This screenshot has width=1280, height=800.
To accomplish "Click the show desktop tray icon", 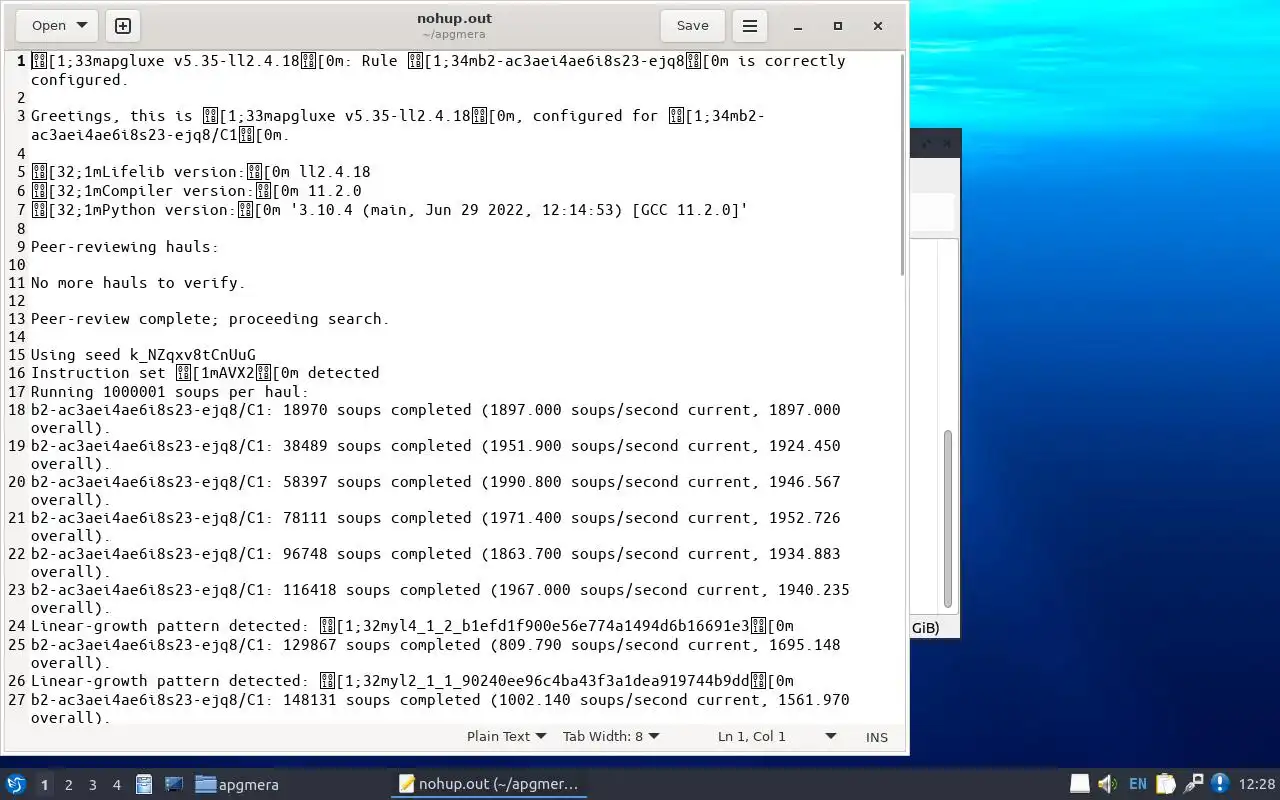I will click(1080, 784).
